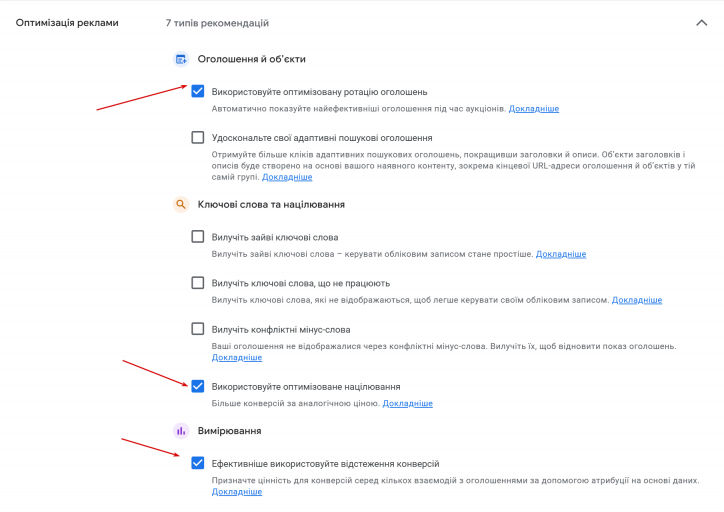
Task: Open Докладніше link for optimized targeting
Action: pyautogui.click(x=408, y=404)
